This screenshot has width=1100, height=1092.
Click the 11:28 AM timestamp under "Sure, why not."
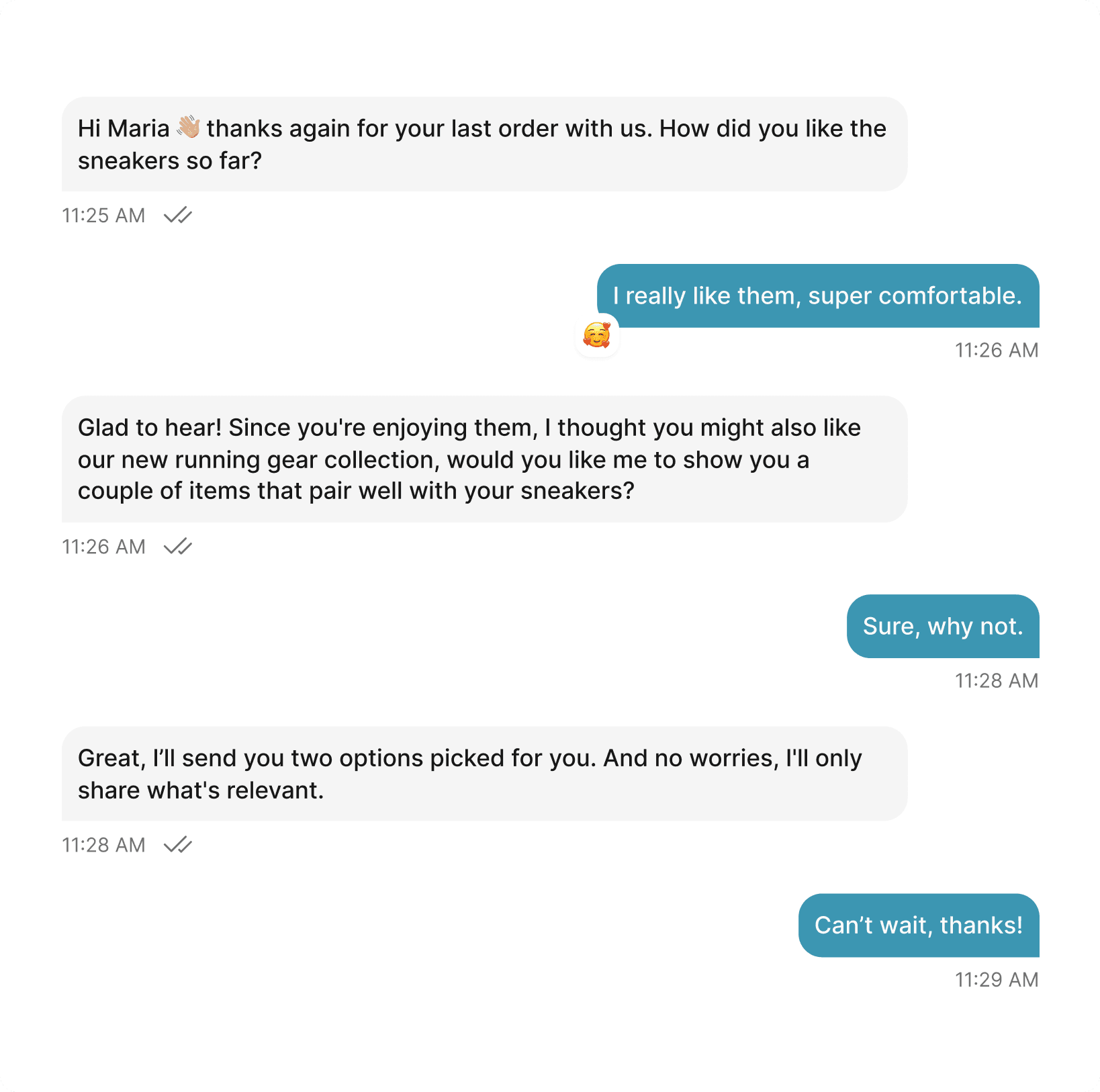(997, 681)
